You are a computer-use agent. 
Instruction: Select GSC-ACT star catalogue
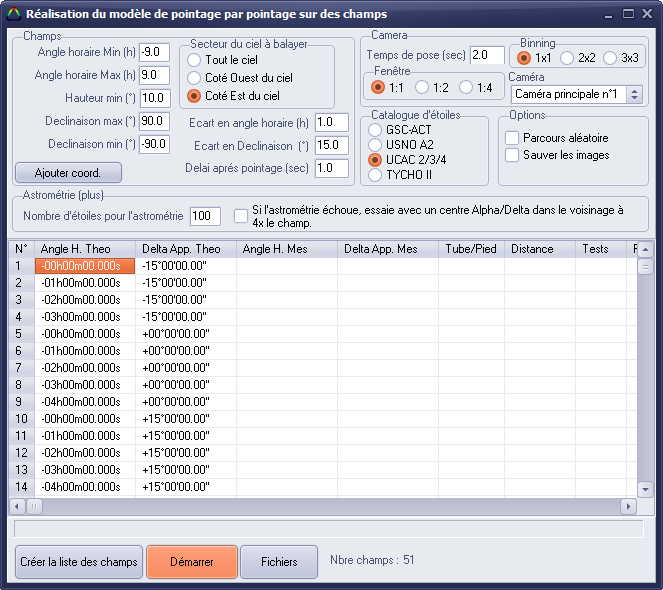(x=375, y=130)
